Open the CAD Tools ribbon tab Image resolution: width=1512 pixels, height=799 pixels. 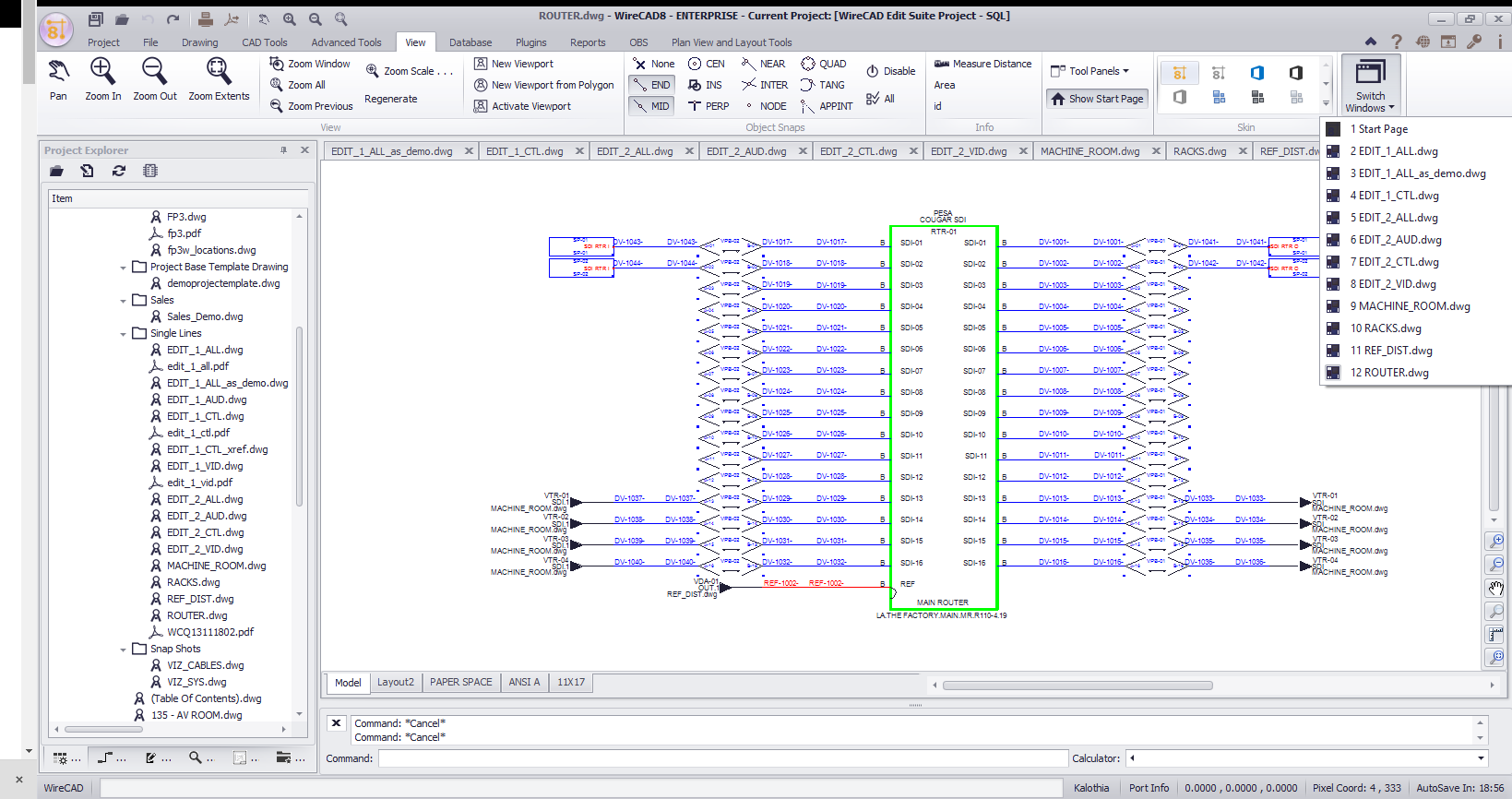(x=265, y=42)
